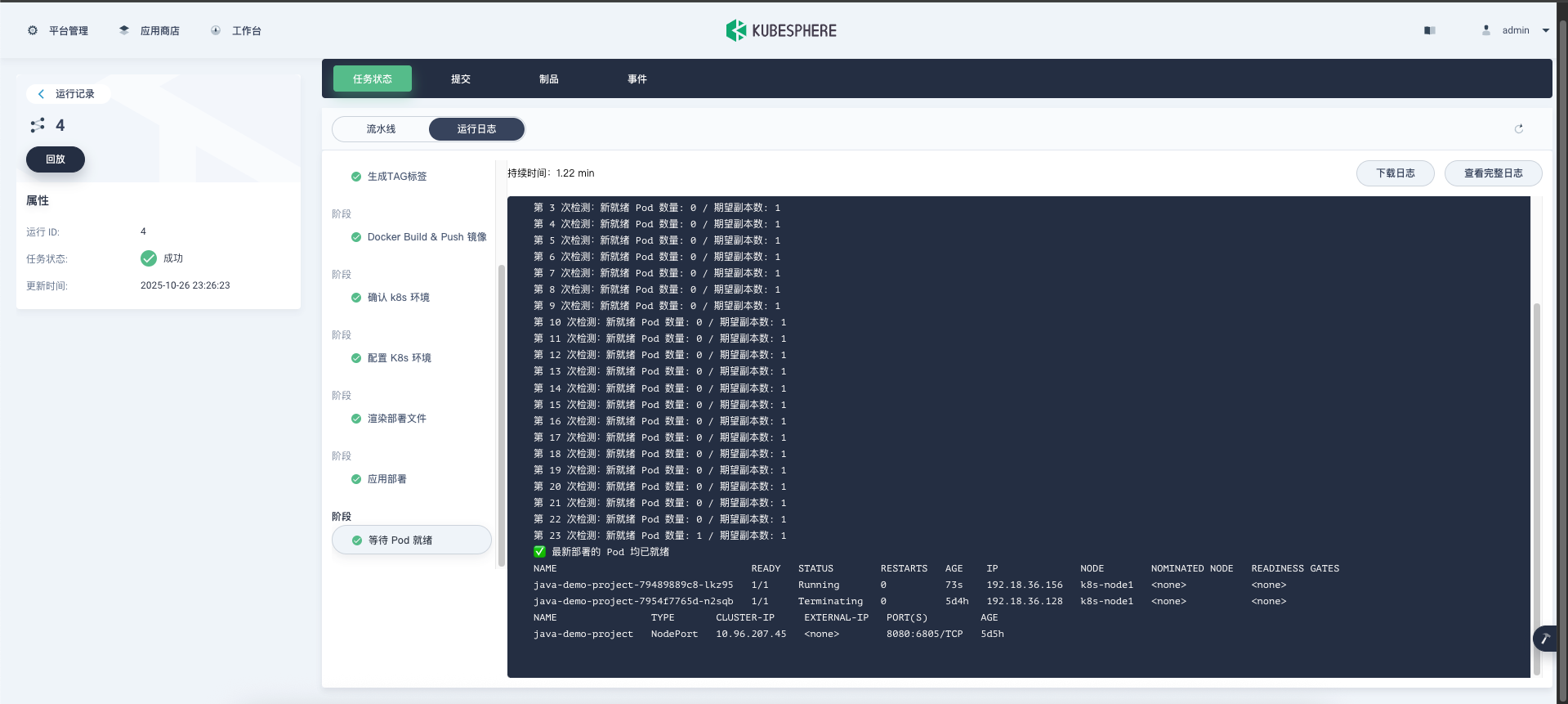Click the 下载日志 button
1568x704 pixels.
[x=1395, y=173]
